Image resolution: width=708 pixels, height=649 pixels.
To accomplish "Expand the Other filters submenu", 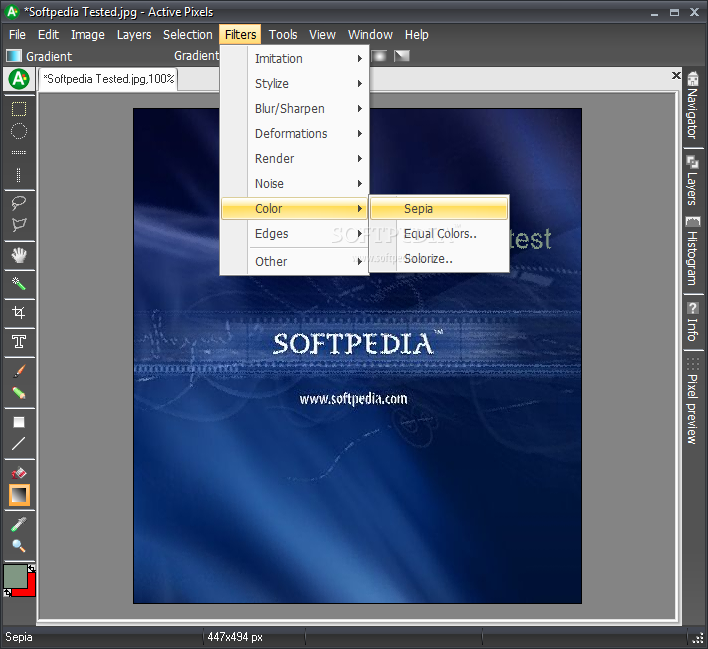I will pyautogui.click(x=294, y=261).
